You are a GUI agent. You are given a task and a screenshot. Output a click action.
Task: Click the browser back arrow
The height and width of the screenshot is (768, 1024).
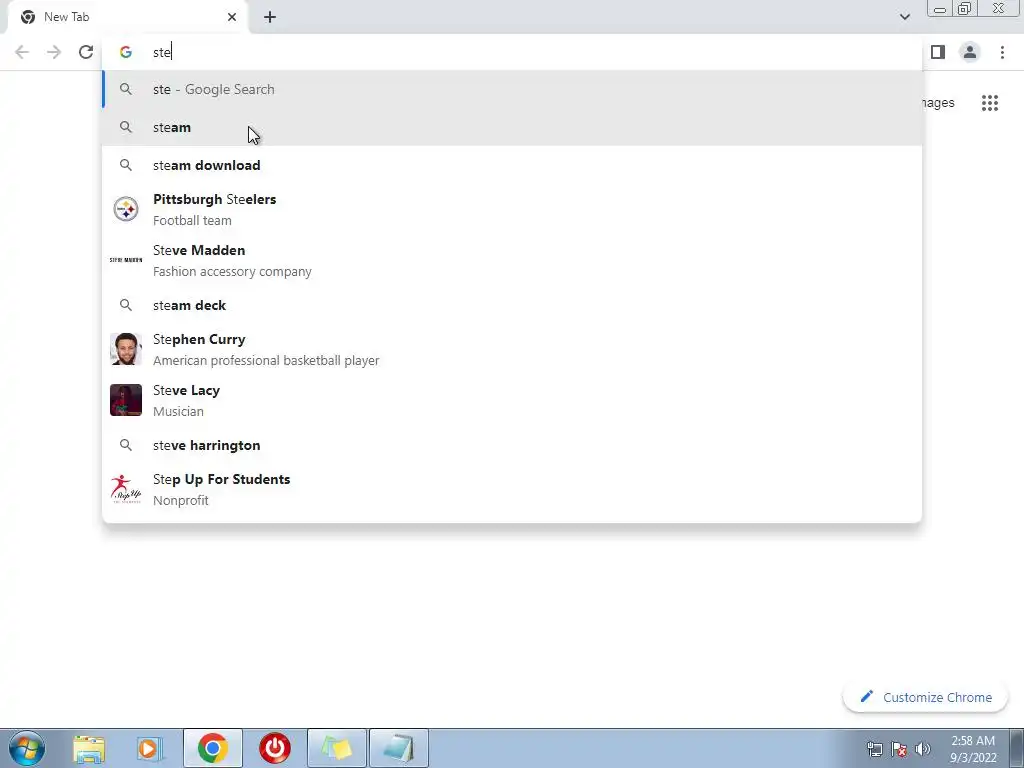[22, 52]
